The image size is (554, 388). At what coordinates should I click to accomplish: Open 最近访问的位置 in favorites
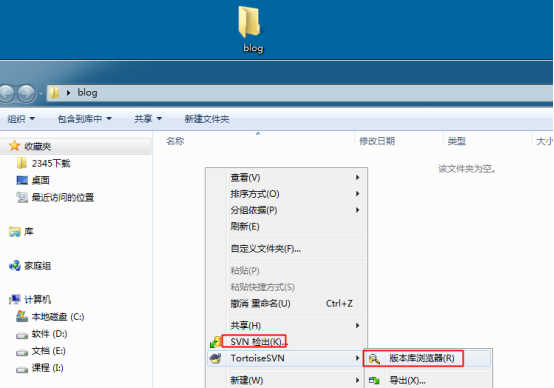tap(63, 197)
